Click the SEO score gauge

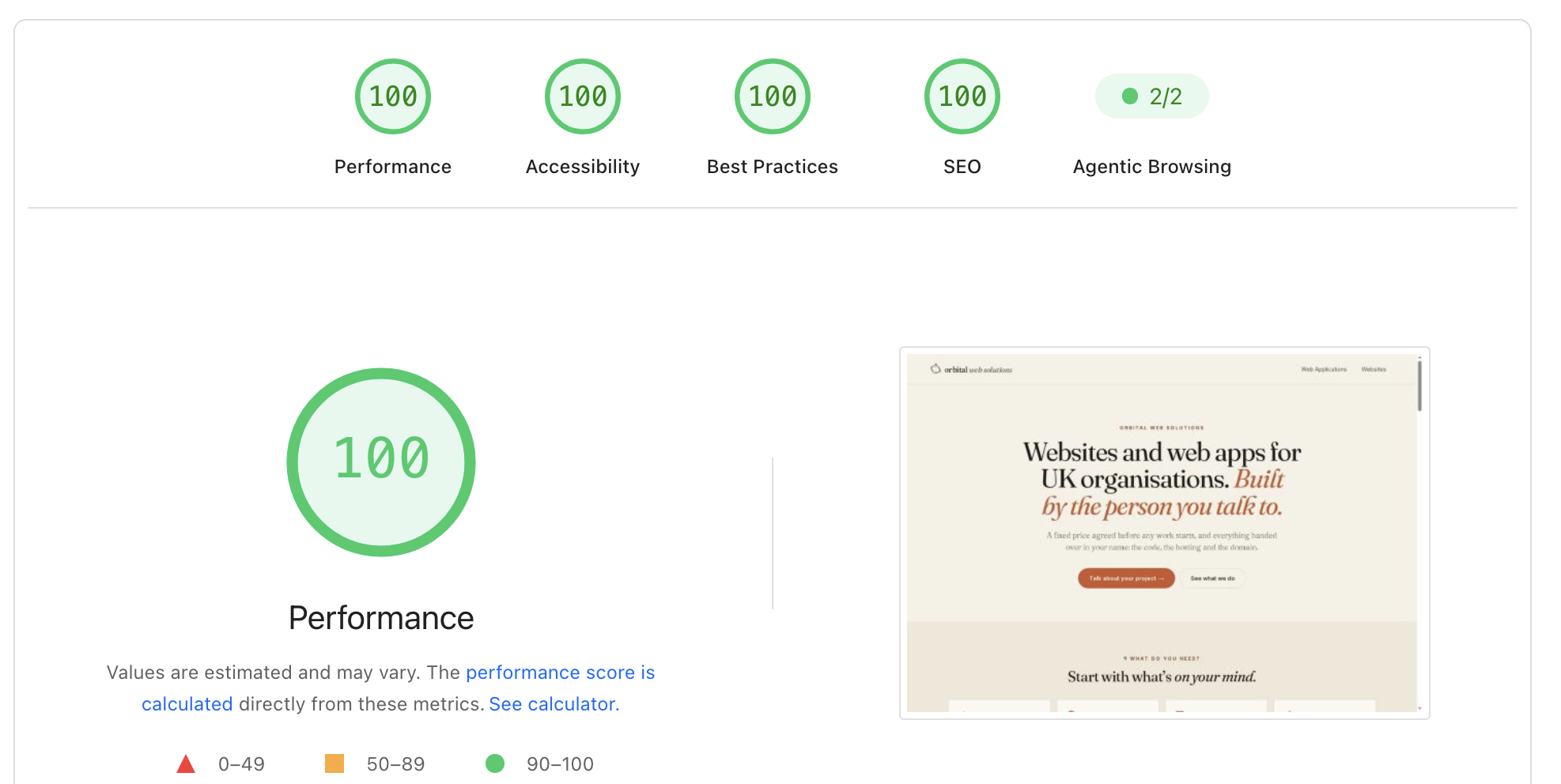tap(962, 96)
